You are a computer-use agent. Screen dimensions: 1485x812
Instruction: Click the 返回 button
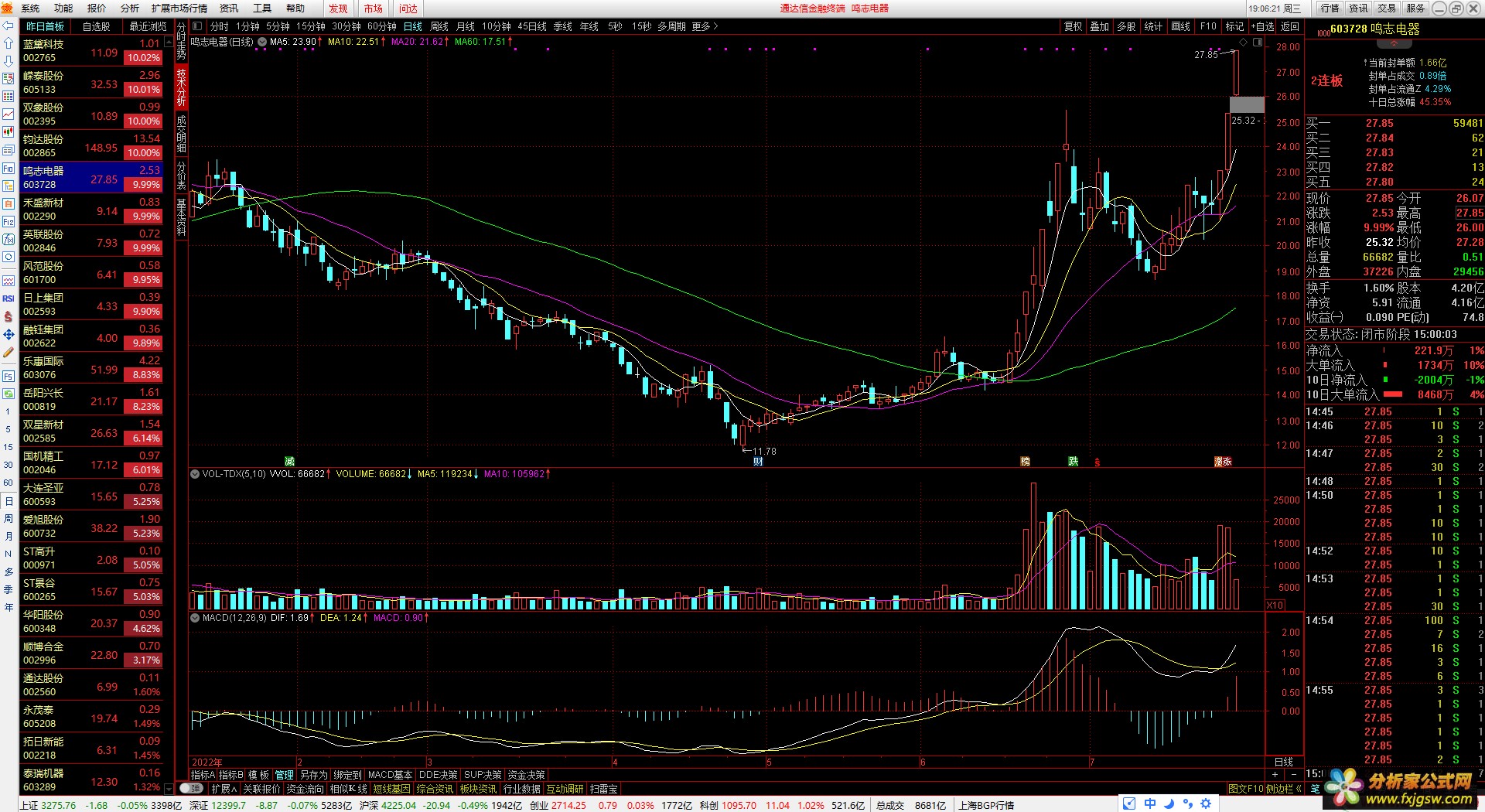pos(1290,26)
